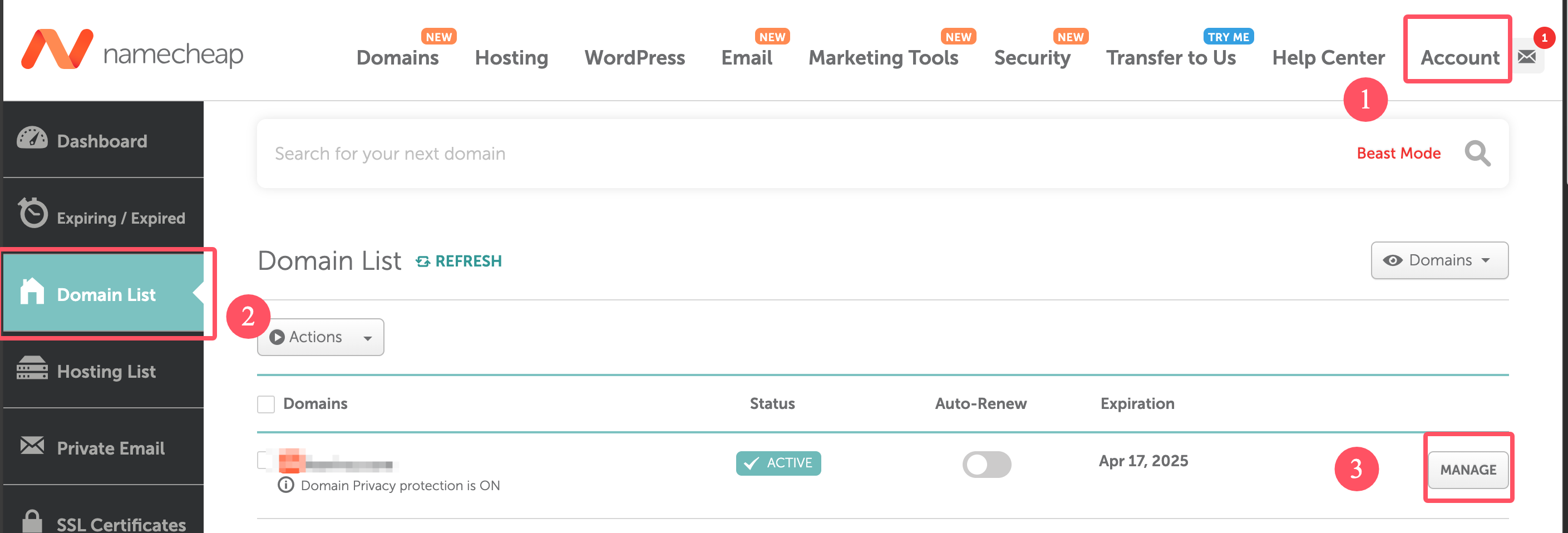This screenshot has width=1568, height=533.
Task: Open the Actions dropdown
Action: click(320, 337)
